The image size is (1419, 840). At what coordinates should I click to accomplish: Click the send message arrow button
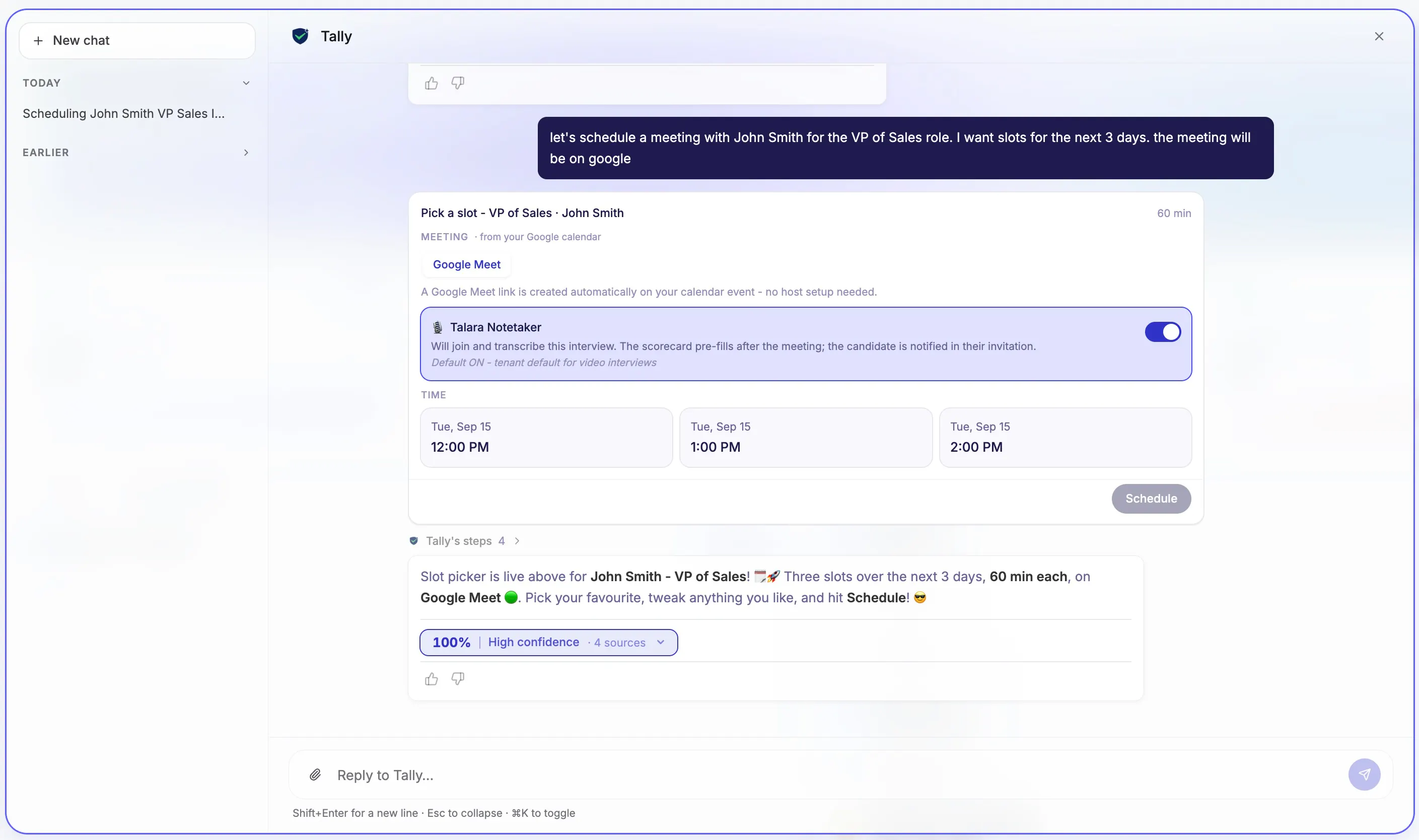click(1364, 775)
